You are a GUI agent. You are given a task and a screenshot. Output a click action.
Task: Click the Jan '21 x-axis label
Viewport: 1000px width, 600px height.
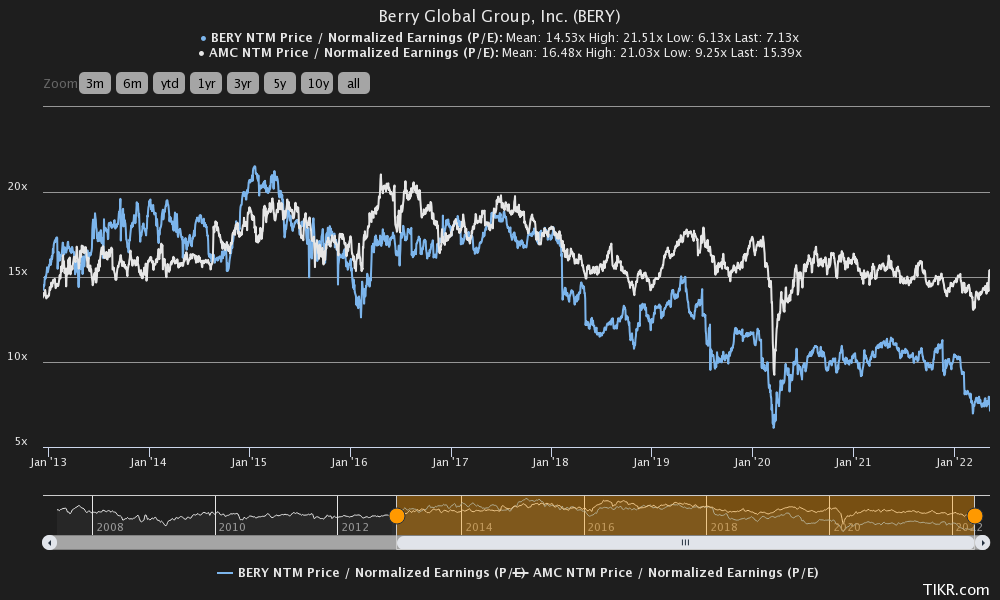pyautogui.click(x=853, y=462)
